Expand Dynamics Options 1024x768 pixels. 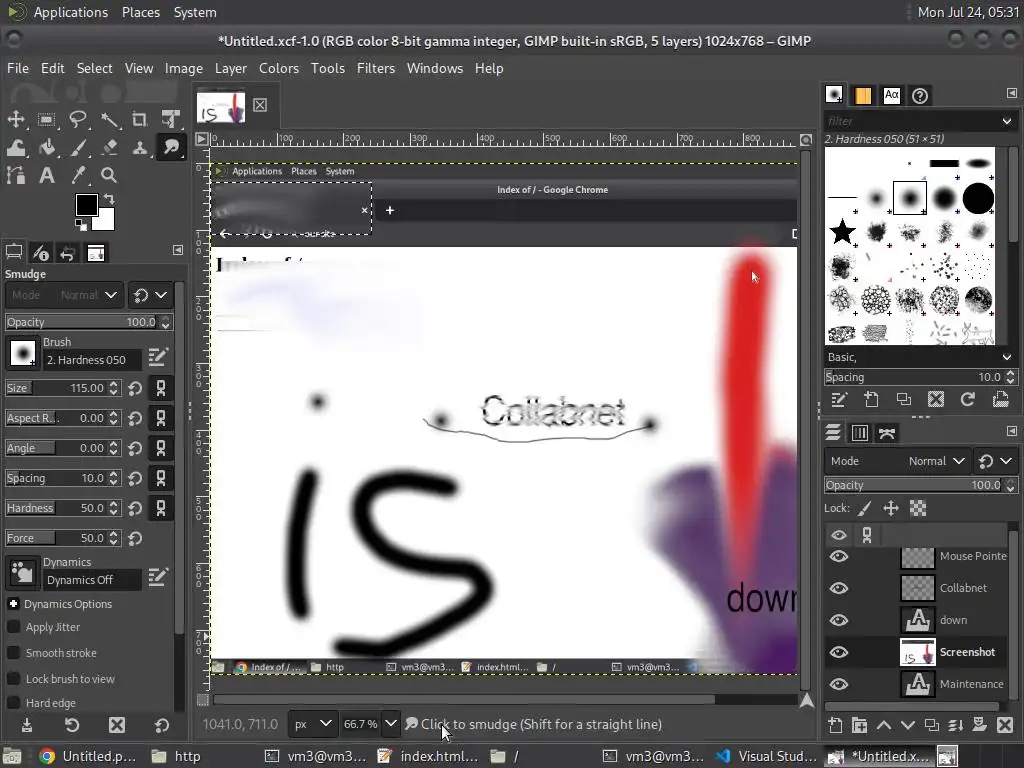pyautogui.click(x=13, y=604)
